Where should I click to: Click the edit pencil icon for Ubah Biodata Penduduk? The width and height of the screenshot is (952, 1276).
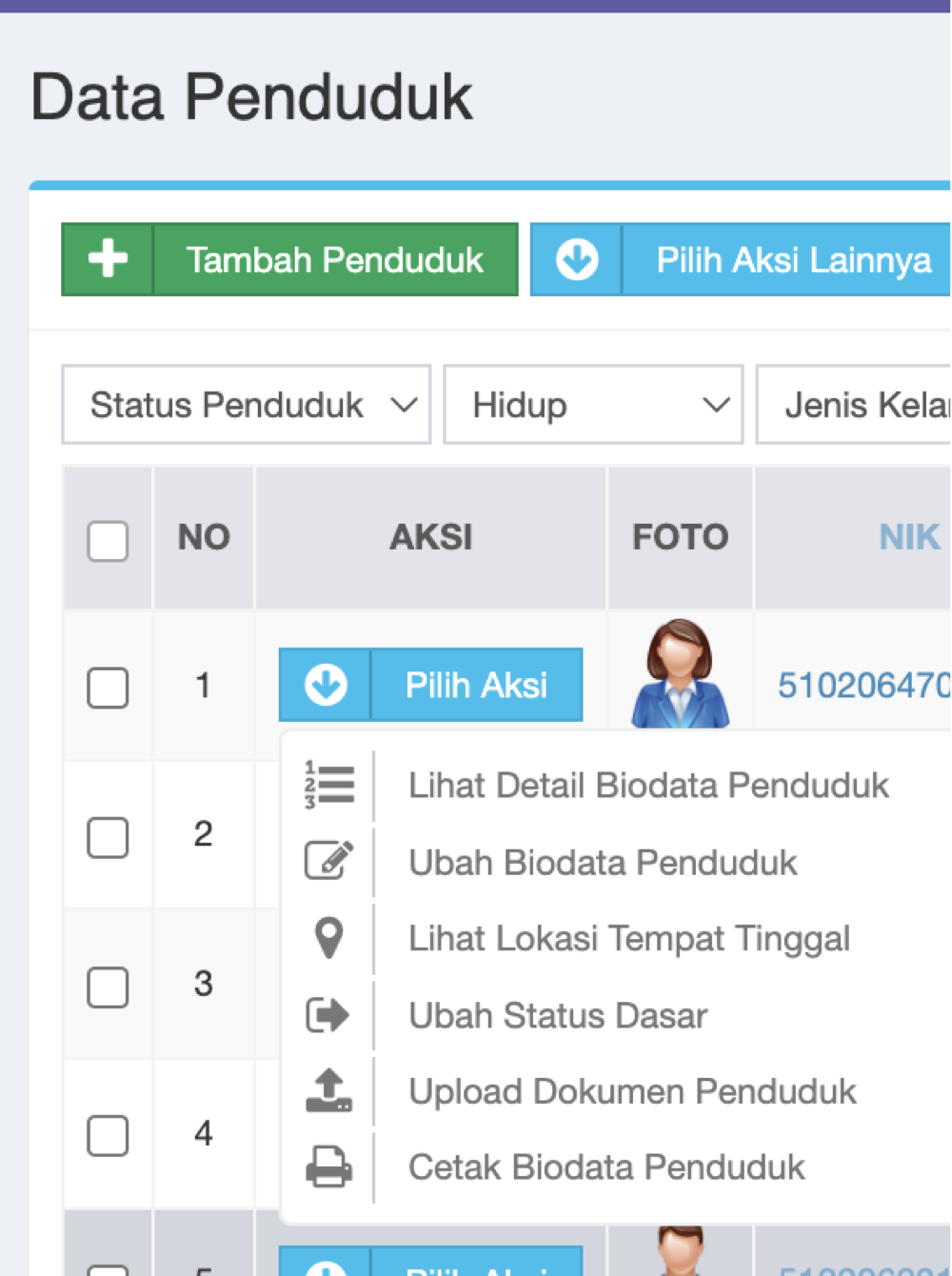coord(328,861)
